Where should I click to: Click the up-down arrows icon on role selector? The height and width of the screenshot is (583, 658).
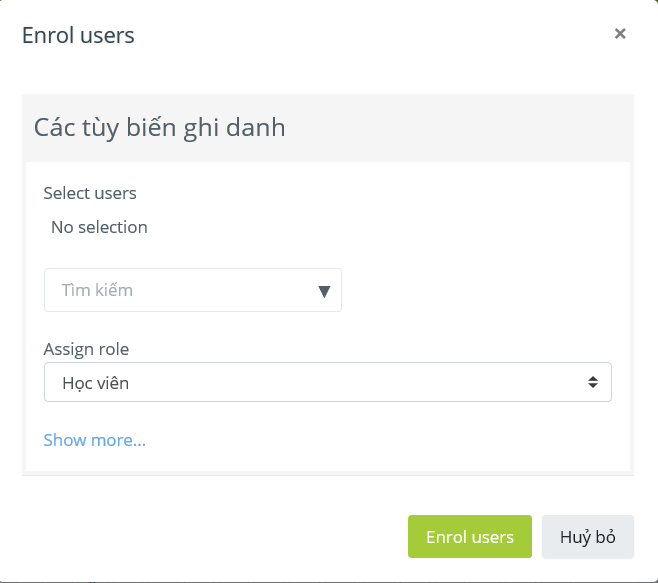click(593, 382)
